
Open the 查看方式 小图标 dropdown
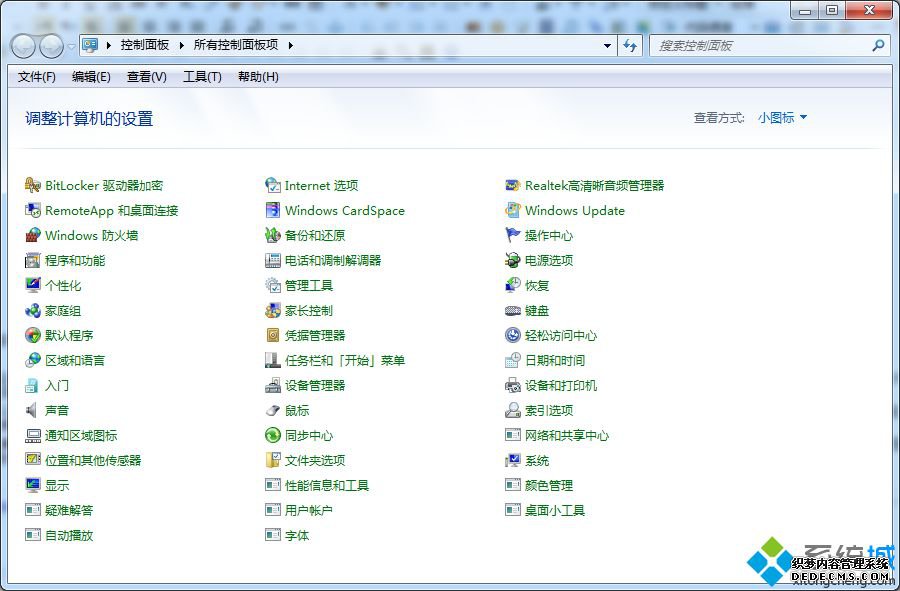pyautogui.click(x=782, y=118)
